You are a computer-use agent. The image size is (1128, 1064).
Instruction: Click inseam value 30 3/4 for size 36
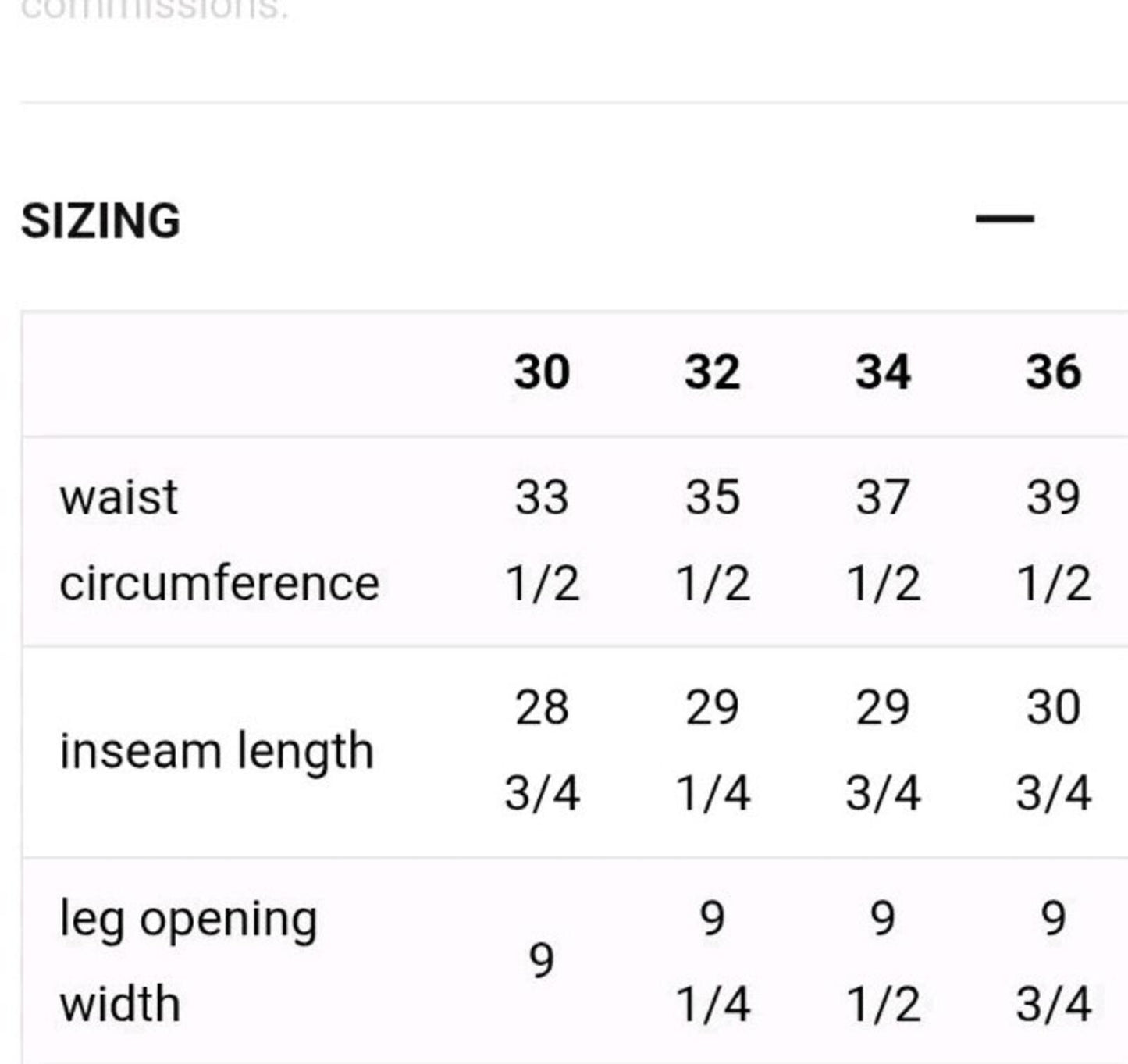1053,751
